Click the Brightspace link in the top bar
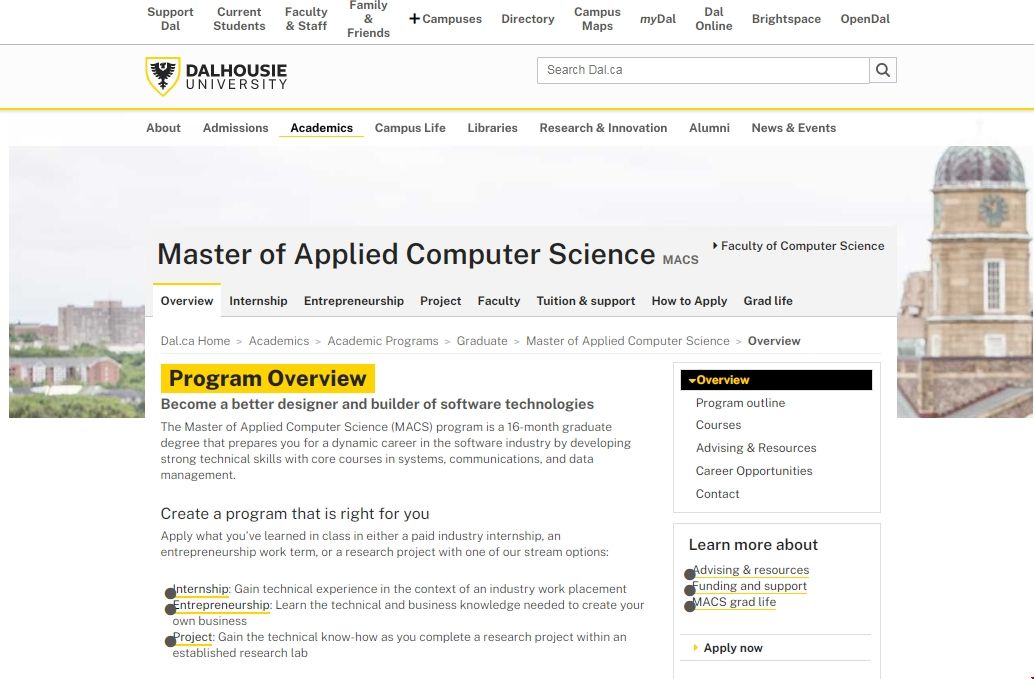1034x679 pixels. click(786, 18)
